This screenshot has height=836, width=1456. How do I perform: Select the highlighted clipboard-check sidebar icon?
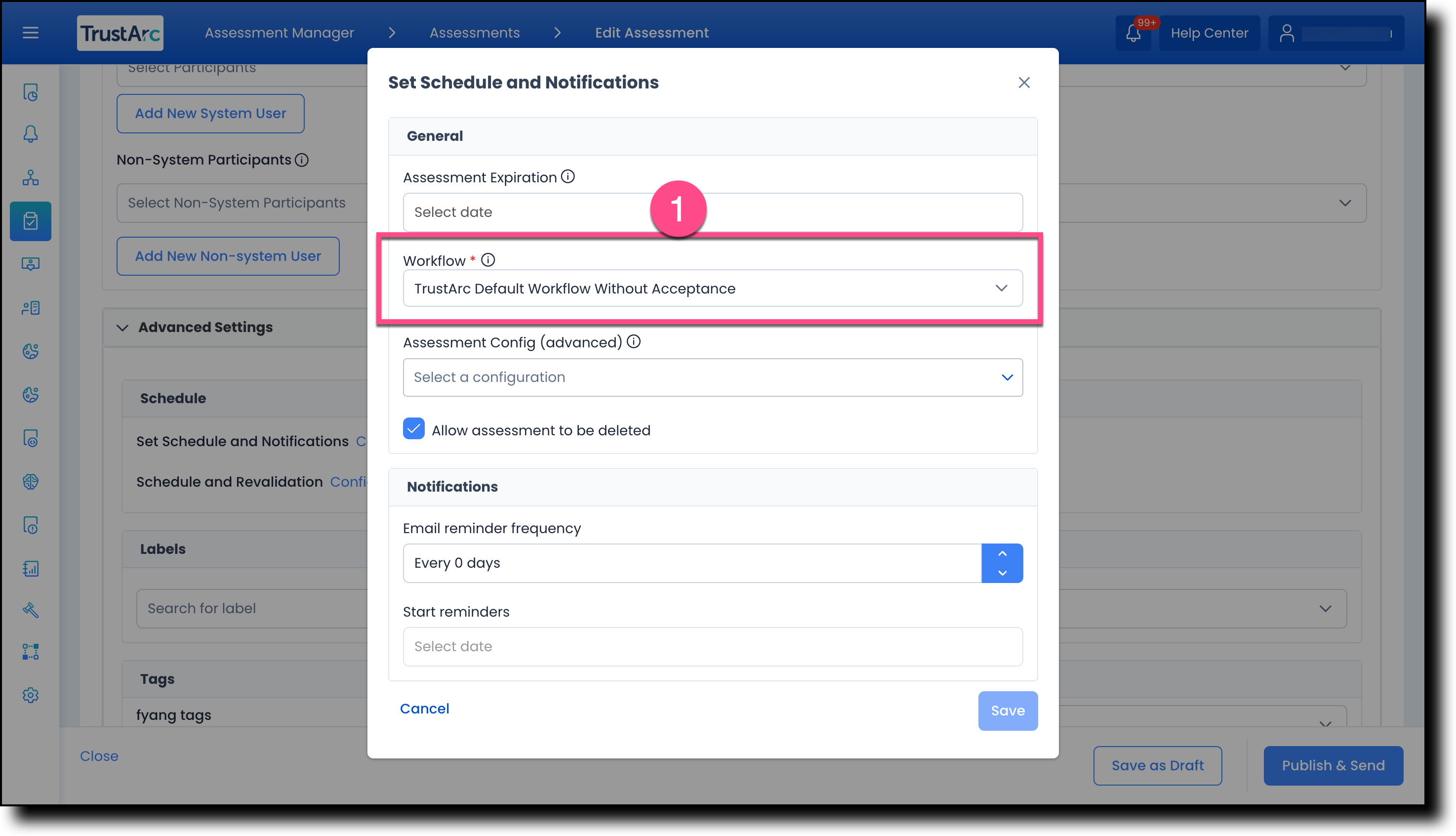(x=31, y=221)
